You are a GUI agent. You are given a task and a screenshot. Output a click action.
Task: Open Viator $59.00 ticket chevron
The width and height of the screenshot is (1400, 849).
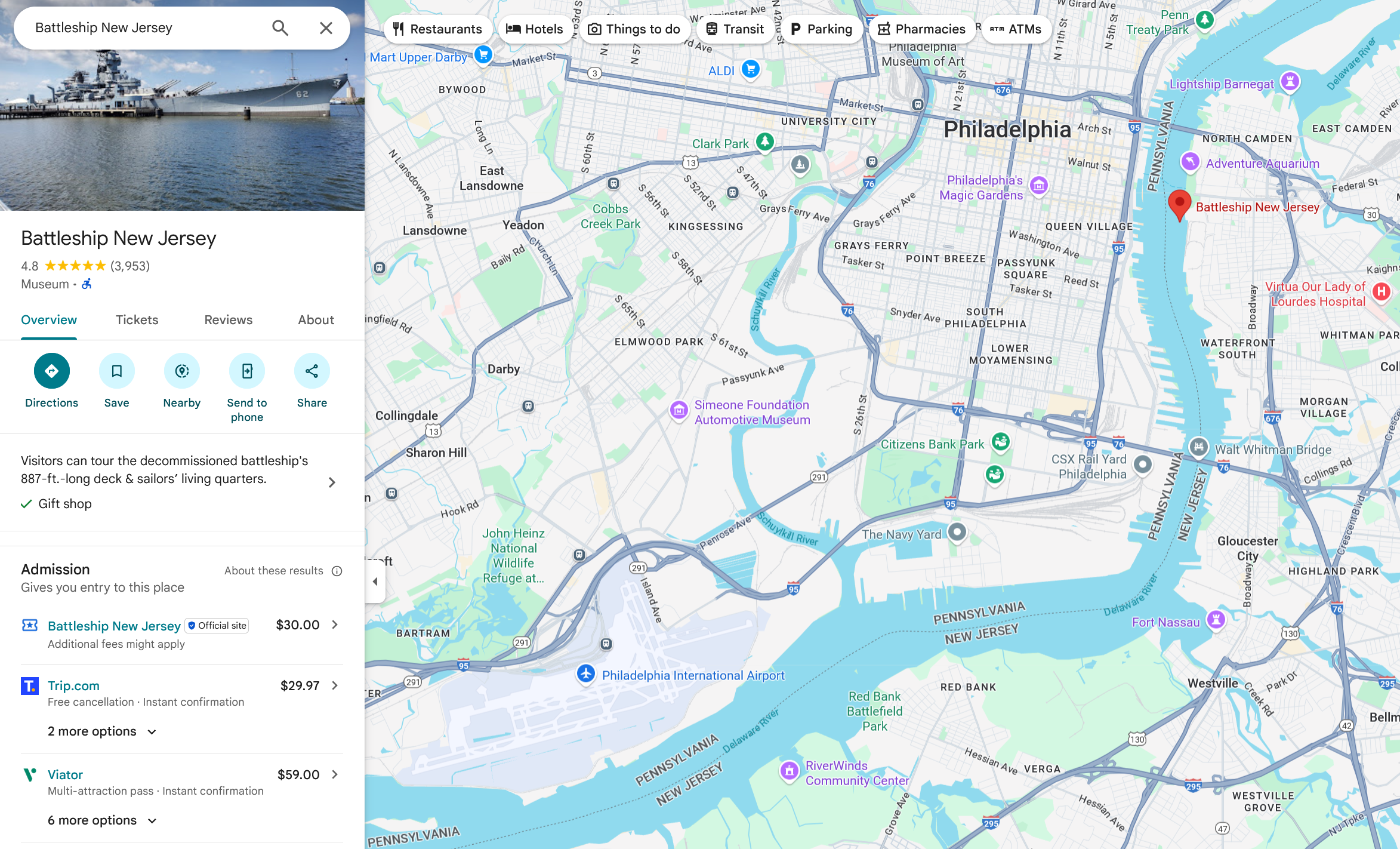(335, 774)
